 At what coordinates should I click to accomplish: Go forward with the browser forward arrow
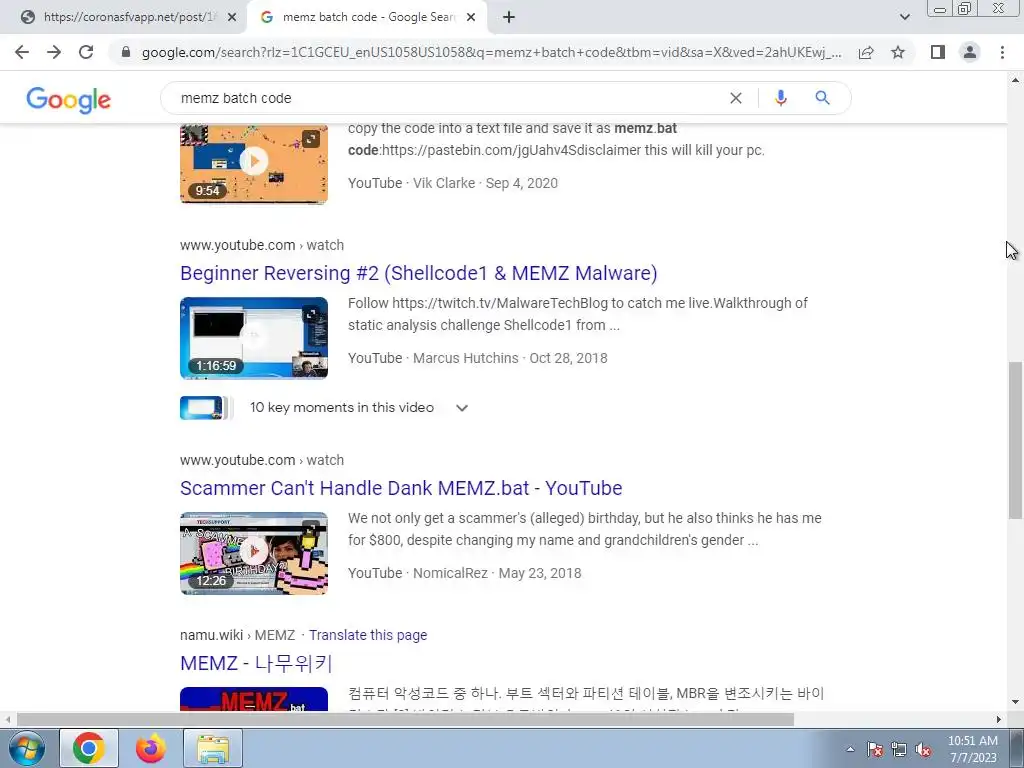click(x=54, y=52)
